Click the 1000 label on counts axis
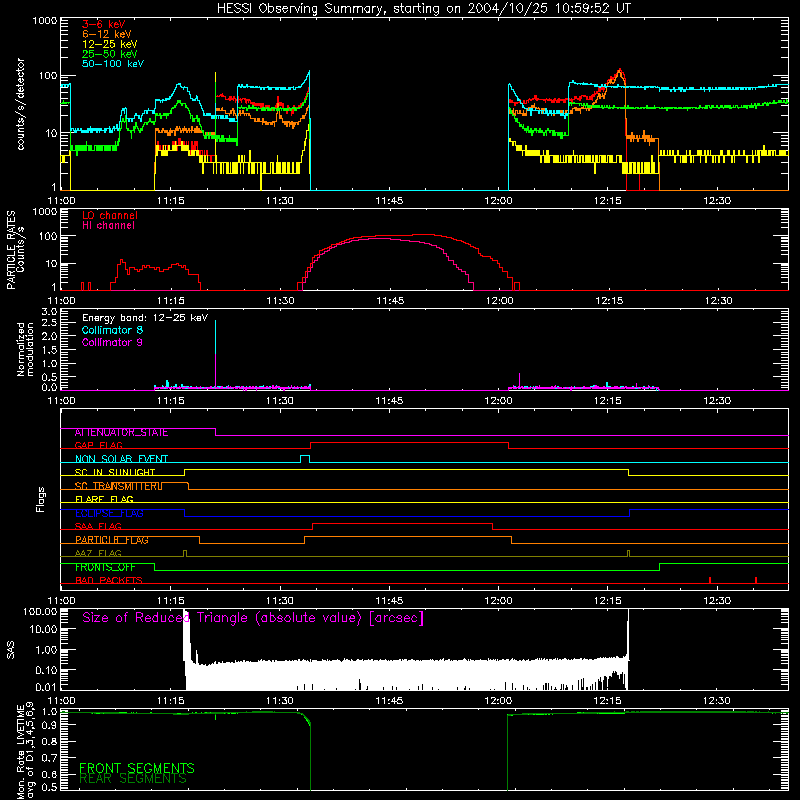 coord(44,21)
